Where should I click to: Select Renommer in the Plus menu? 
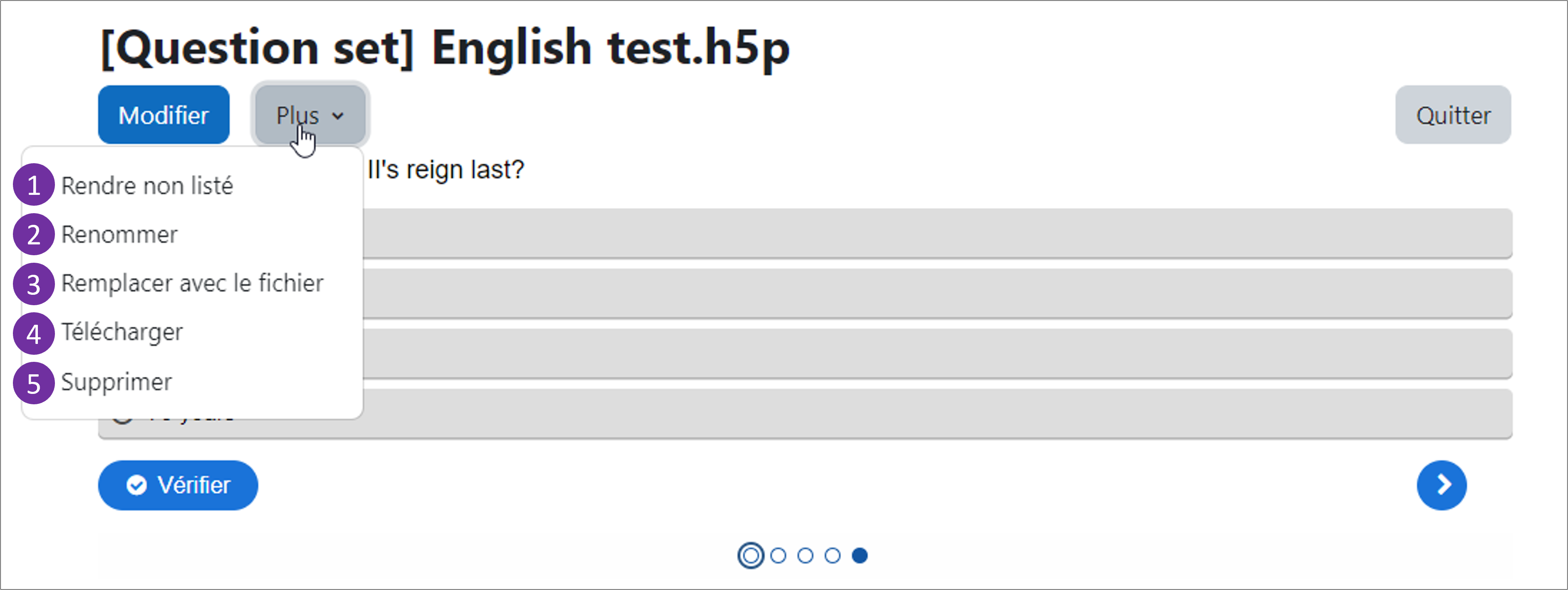(x=119, y=234)
